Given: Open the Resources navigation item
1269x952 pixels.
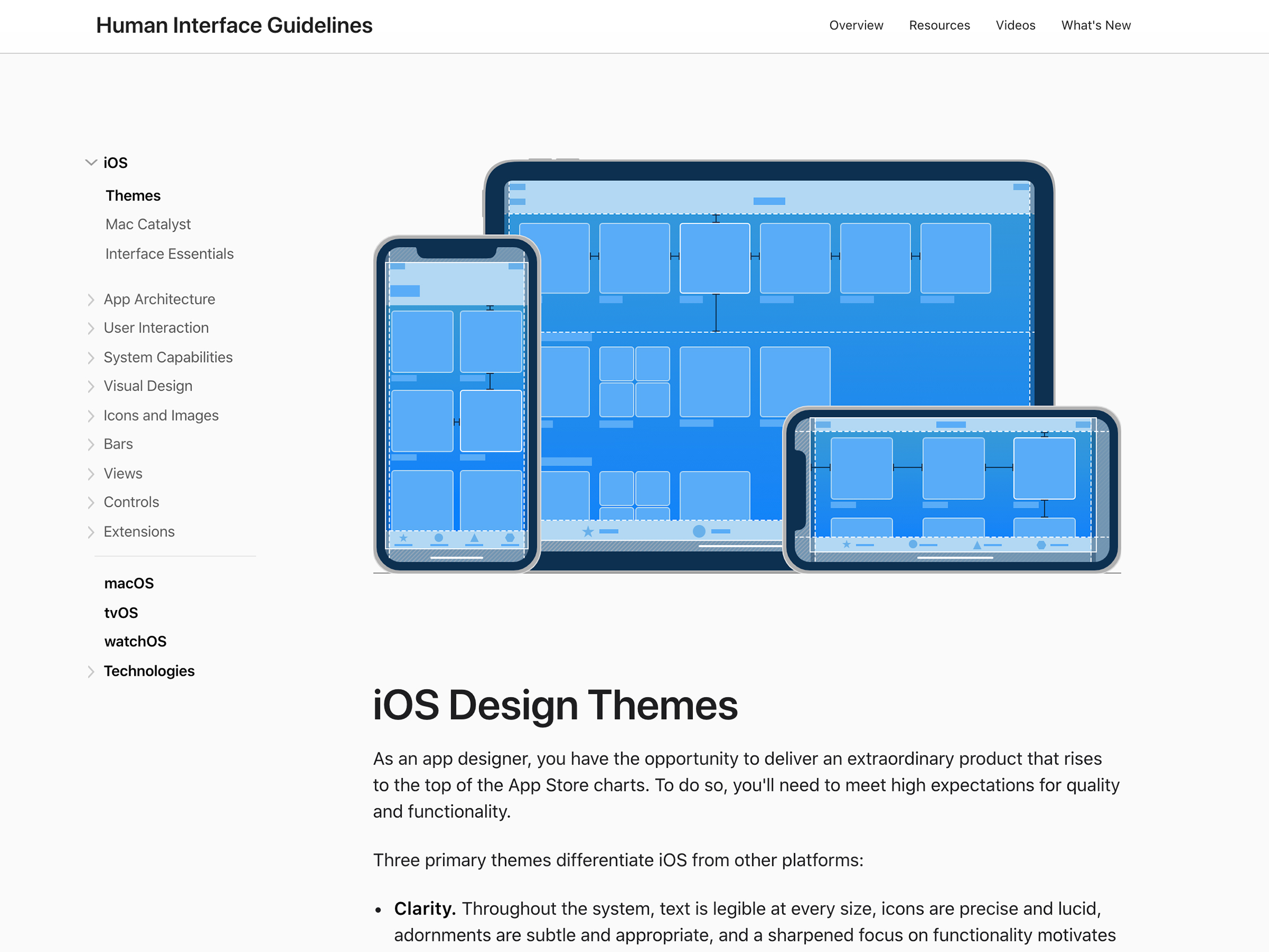Looking at the screenshot, I should (x=939, y=25).
